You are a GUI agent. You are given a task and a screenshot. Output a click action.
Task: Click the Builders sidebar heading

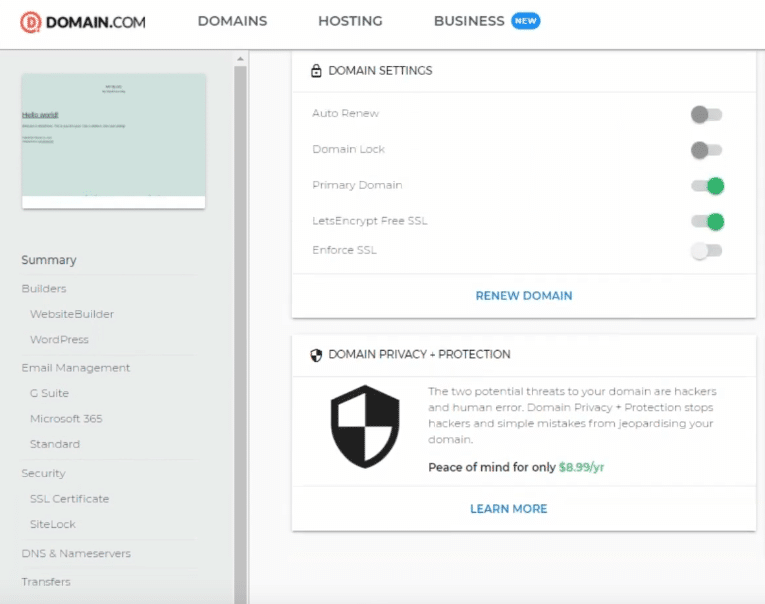(44, 288)
